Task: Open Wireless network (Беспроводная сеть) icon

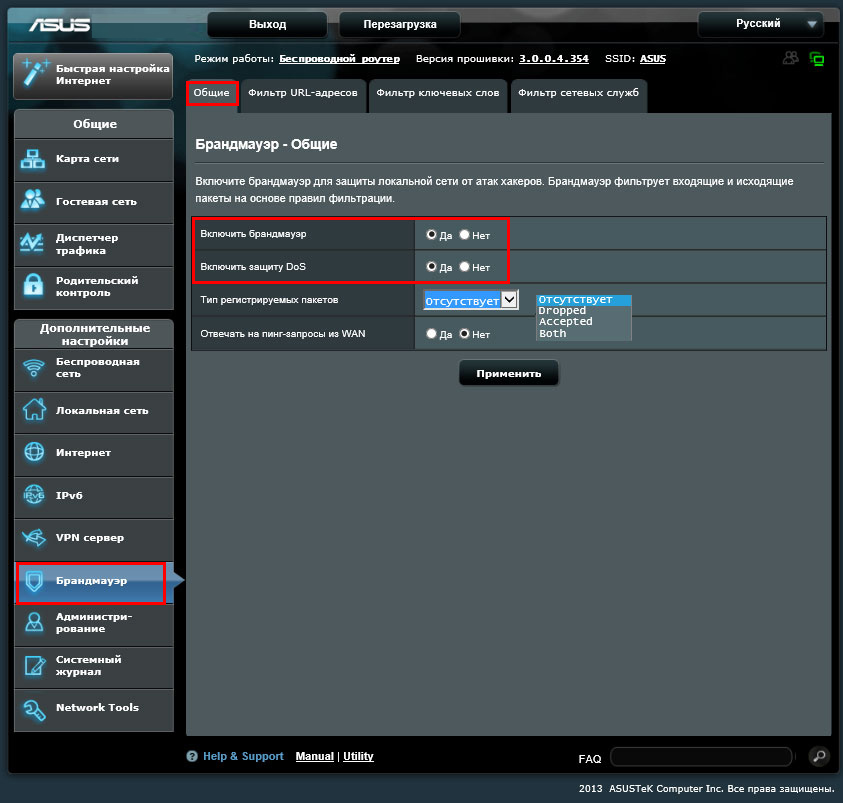Action: [x=34, y=367]
